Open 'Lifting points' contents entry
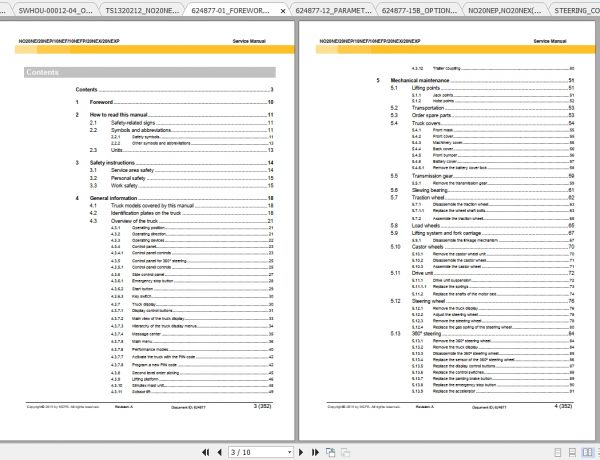This screenshot has height=460, width=600. [483, 88]
